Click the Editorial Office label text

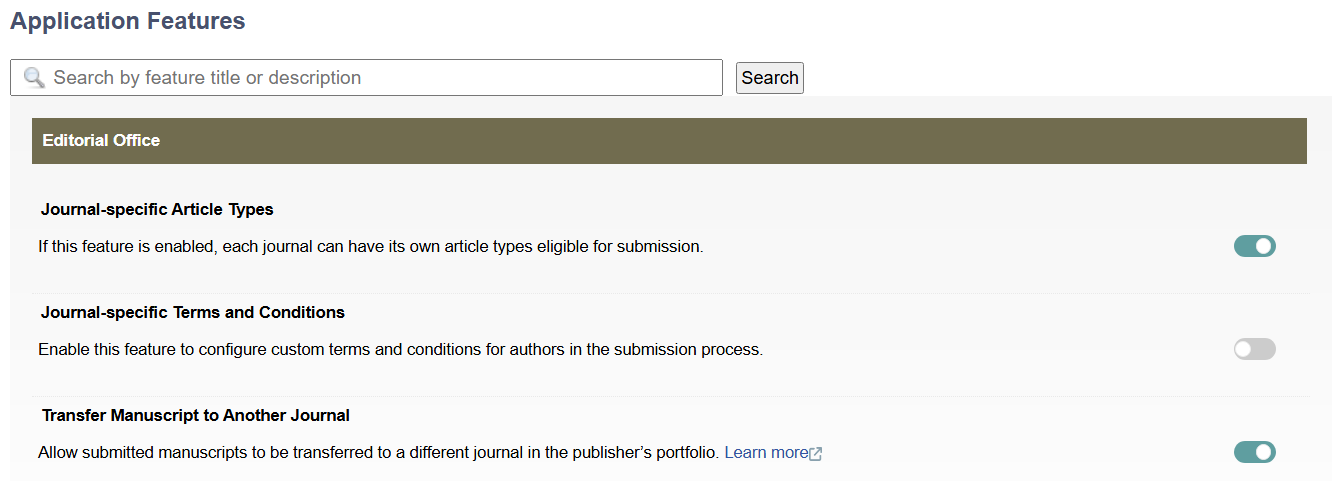(x=101, y=141)
